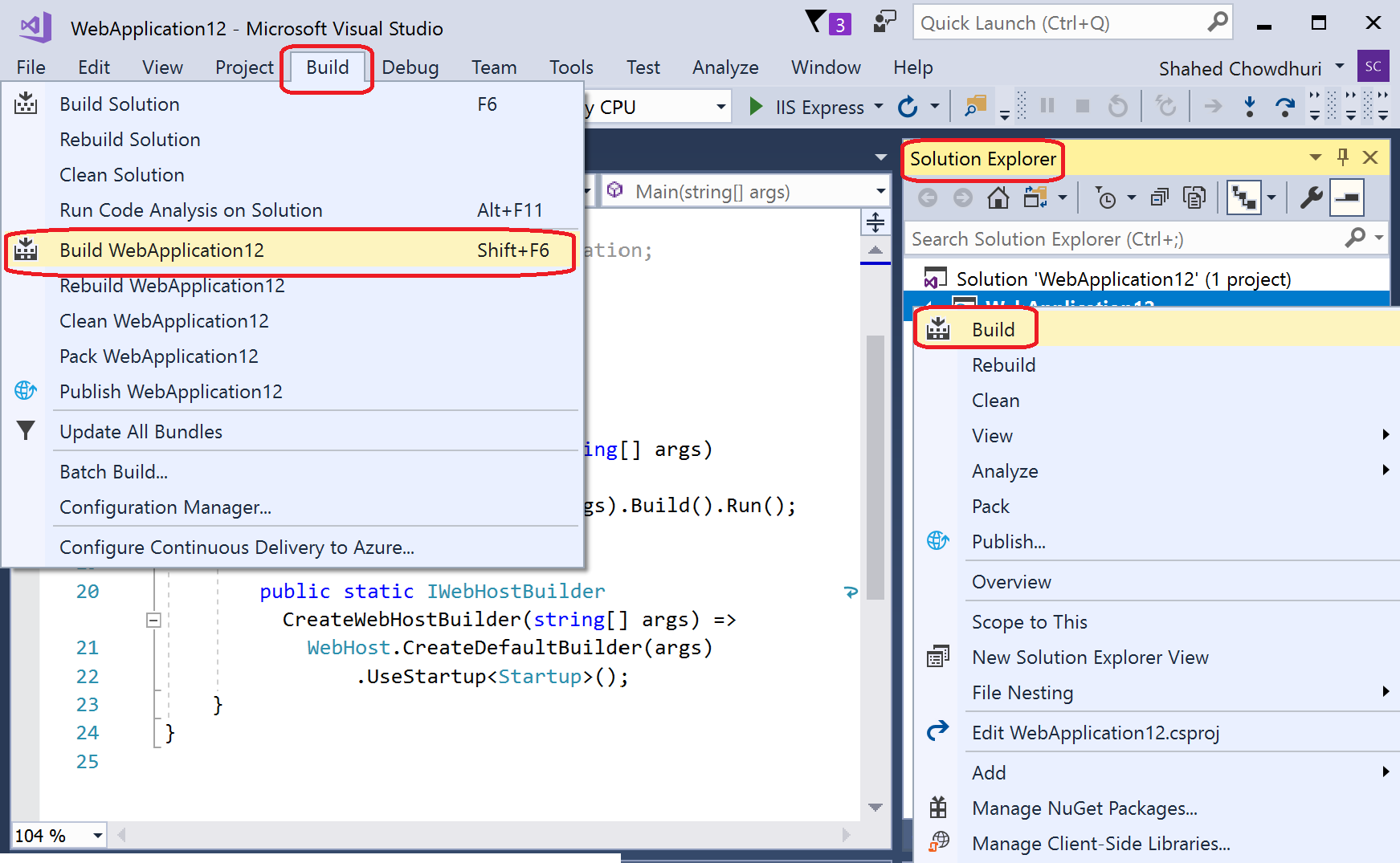Click the Break All pause icon
Screen dimensions: 1400x863
pyautogui.click(x=1047, y=105)
